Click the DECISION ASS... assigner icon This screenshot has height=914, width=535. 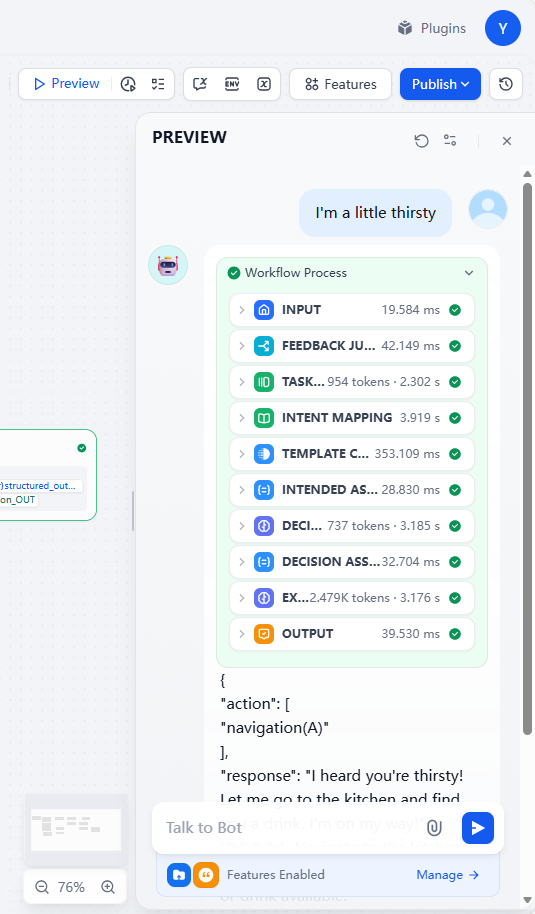[x=264, y=562]
